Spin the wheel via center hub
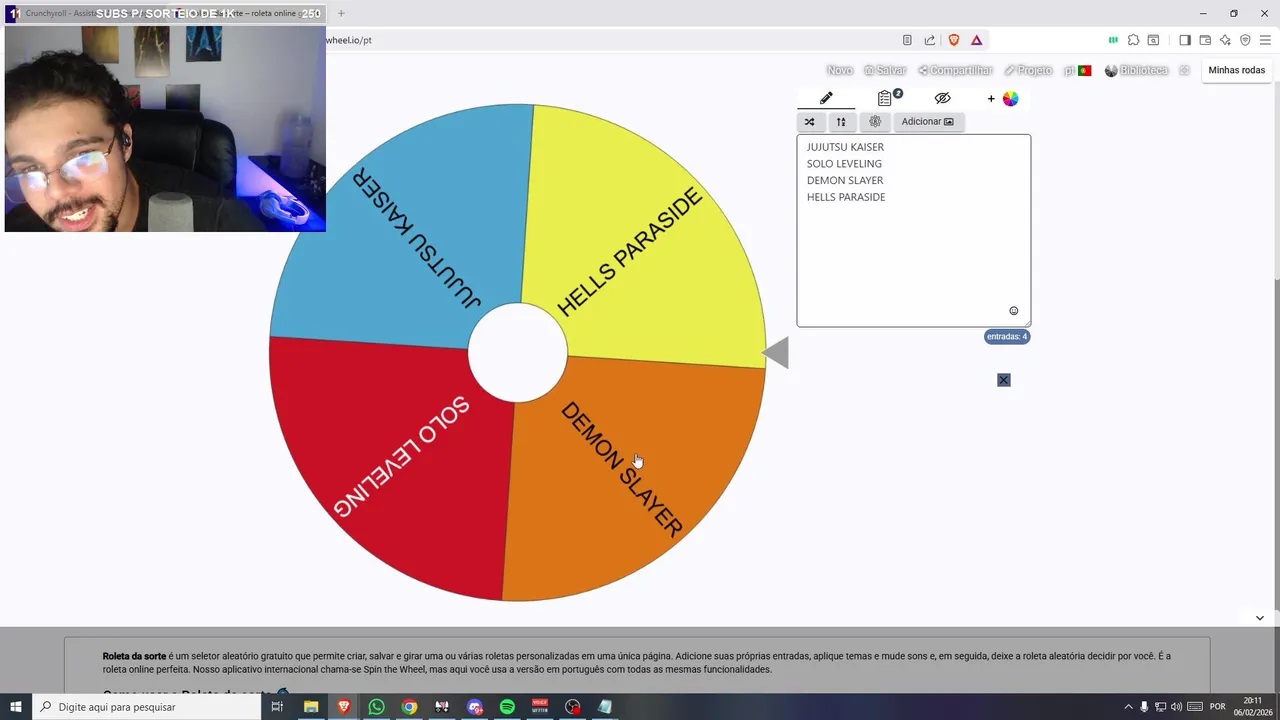 pyautogui.click(x=518, y=353)
